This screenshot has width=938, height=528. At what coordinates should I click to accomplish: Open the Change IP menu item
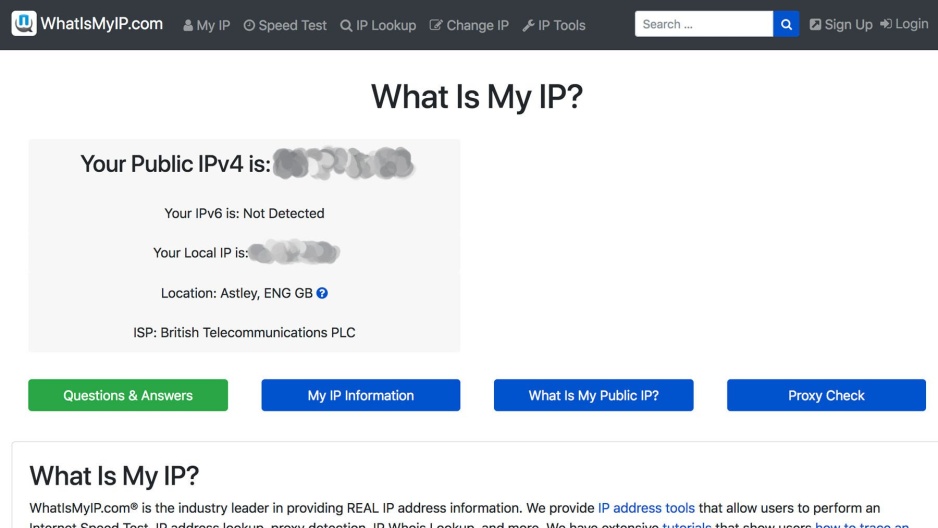coord(469,25)
